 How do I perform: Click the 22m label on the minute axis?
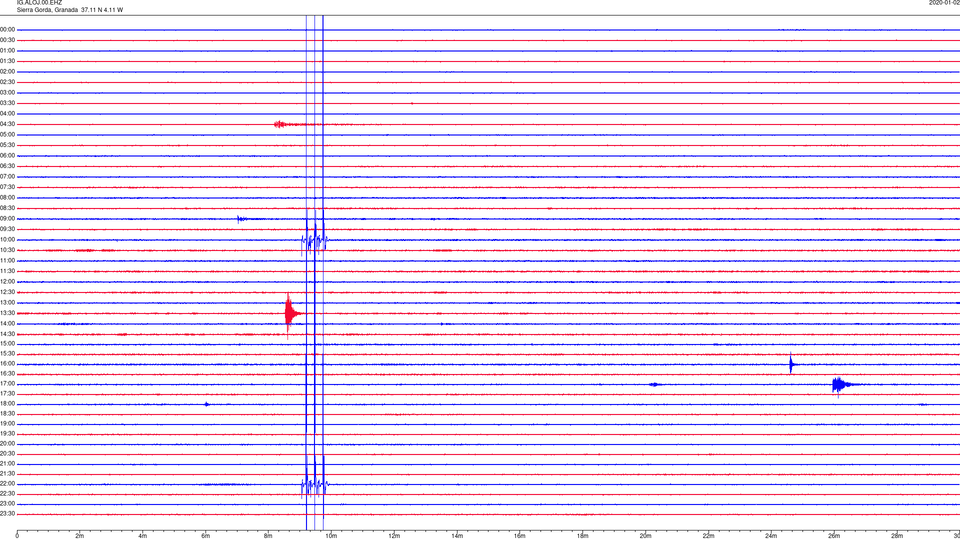[708, 536]
